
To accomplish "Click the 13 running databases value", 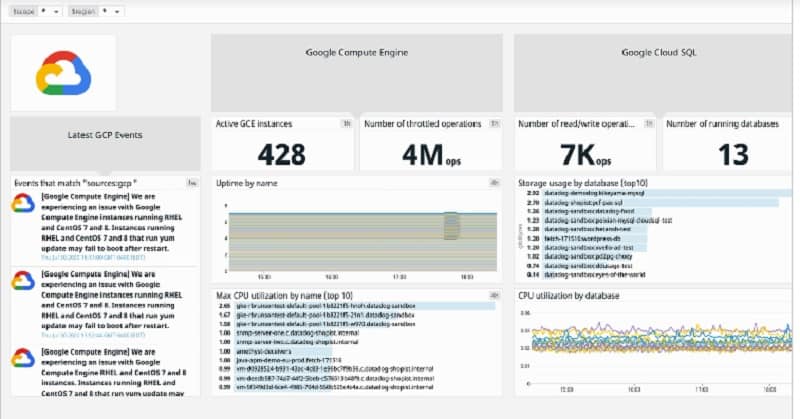I will click(733, 154).
